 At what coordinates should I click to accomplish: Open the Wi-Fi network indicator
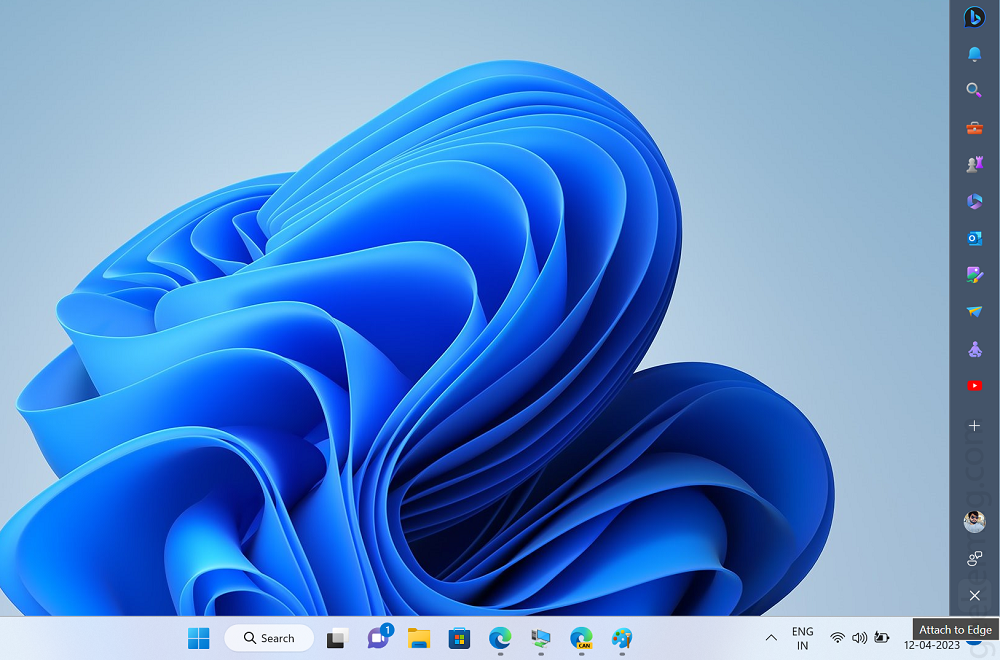[x=837, y=638]
